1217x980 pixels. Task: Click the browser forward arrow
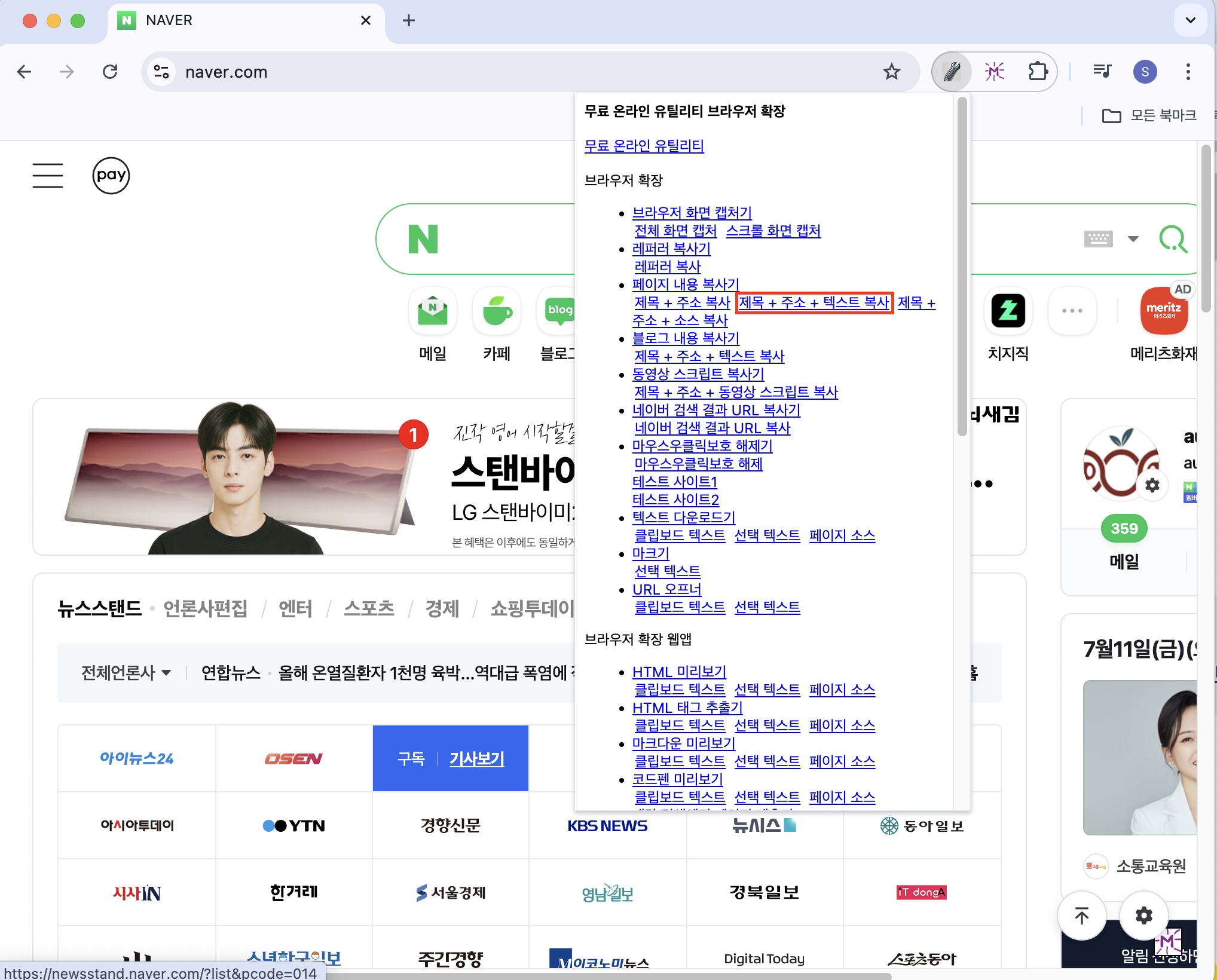point(67,72)
